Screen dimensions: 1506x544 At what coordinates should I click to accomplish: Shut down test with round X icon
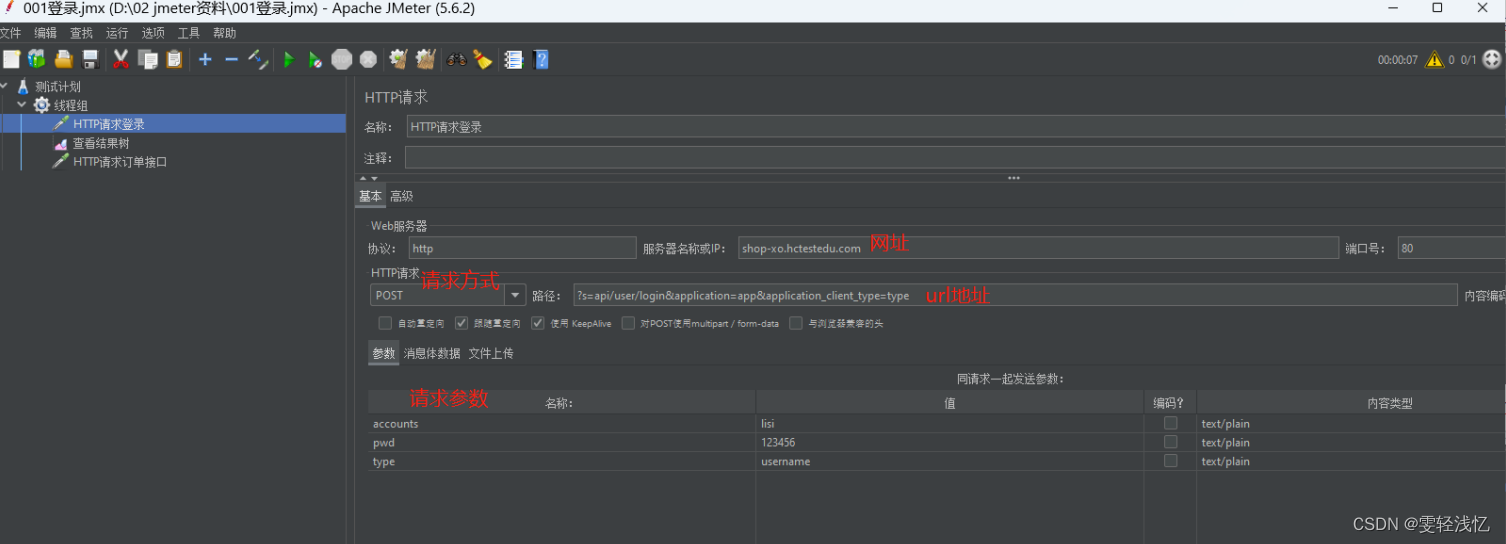coord(368,59)
